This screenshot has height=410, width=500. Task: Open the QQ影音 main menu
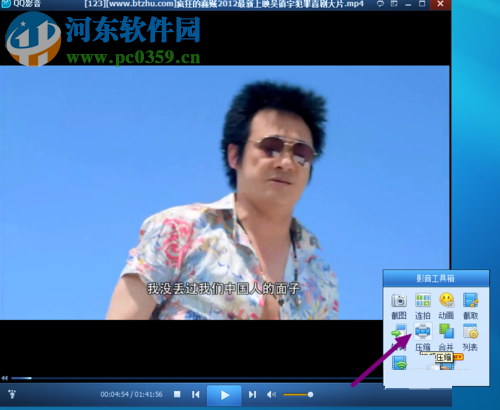(x=21, y=4)
